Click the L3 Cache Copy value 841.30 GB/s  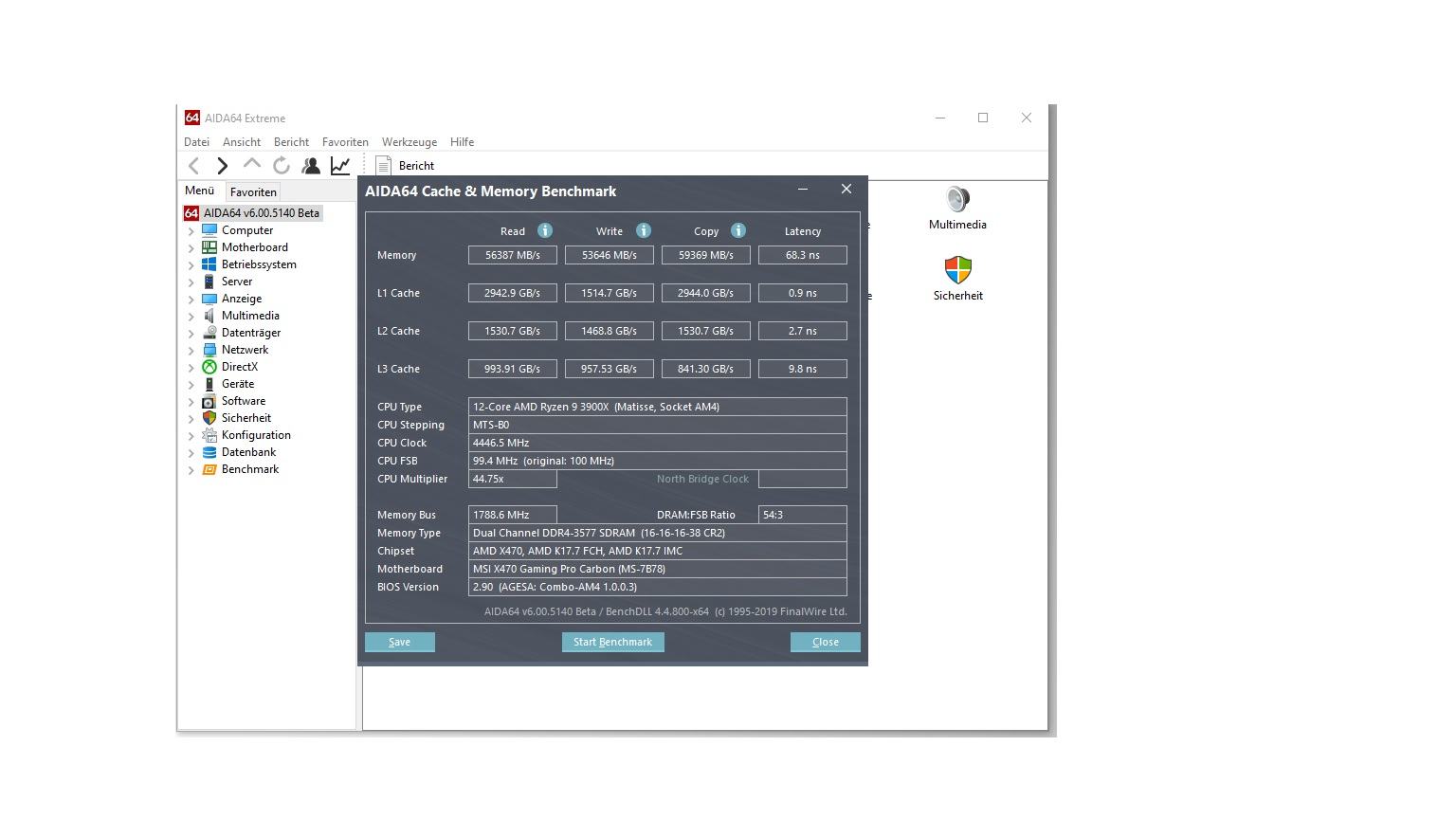[706, 369]
